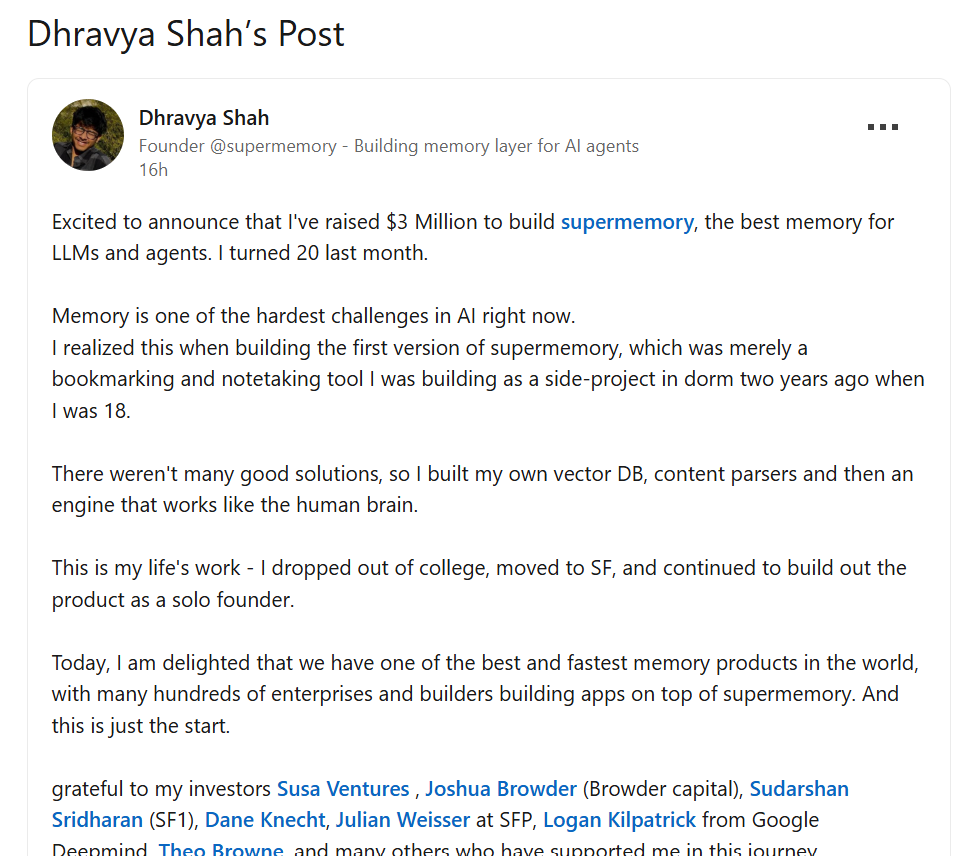
Task: Click the Julian Weisser link
Action: (x=402, y=819)
